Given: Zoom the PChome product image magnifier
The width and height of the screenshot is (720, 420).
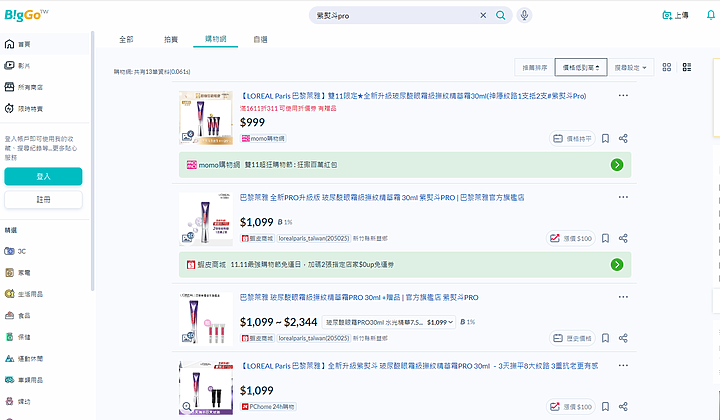Looking at the screenshot, I should [187, 406].
